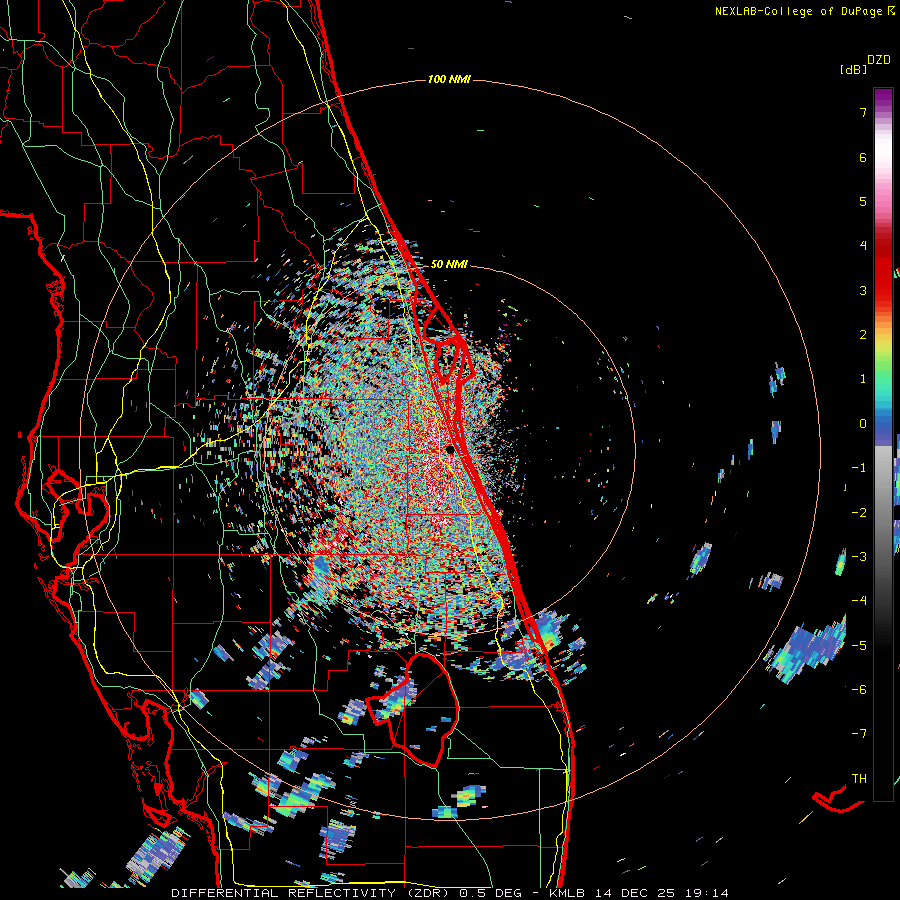This screenshot has height=900, width=900.
Task: Click the -4 dB scale tick label
Action: 859,601
